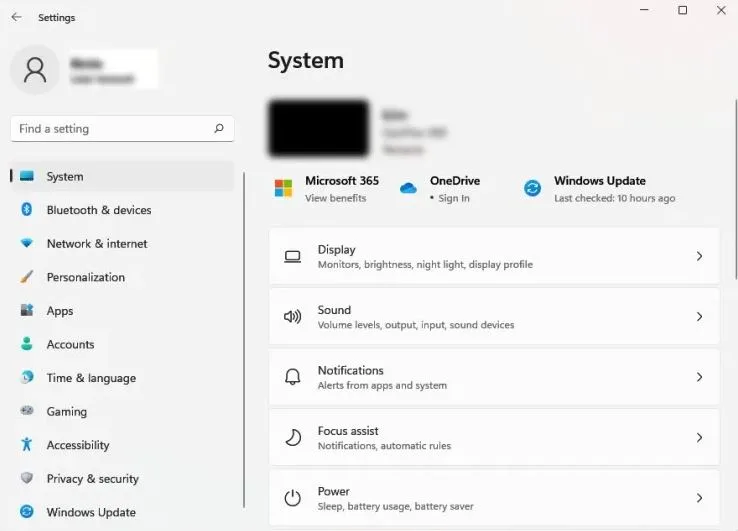Click the Power icon in the list

[292, 498]
